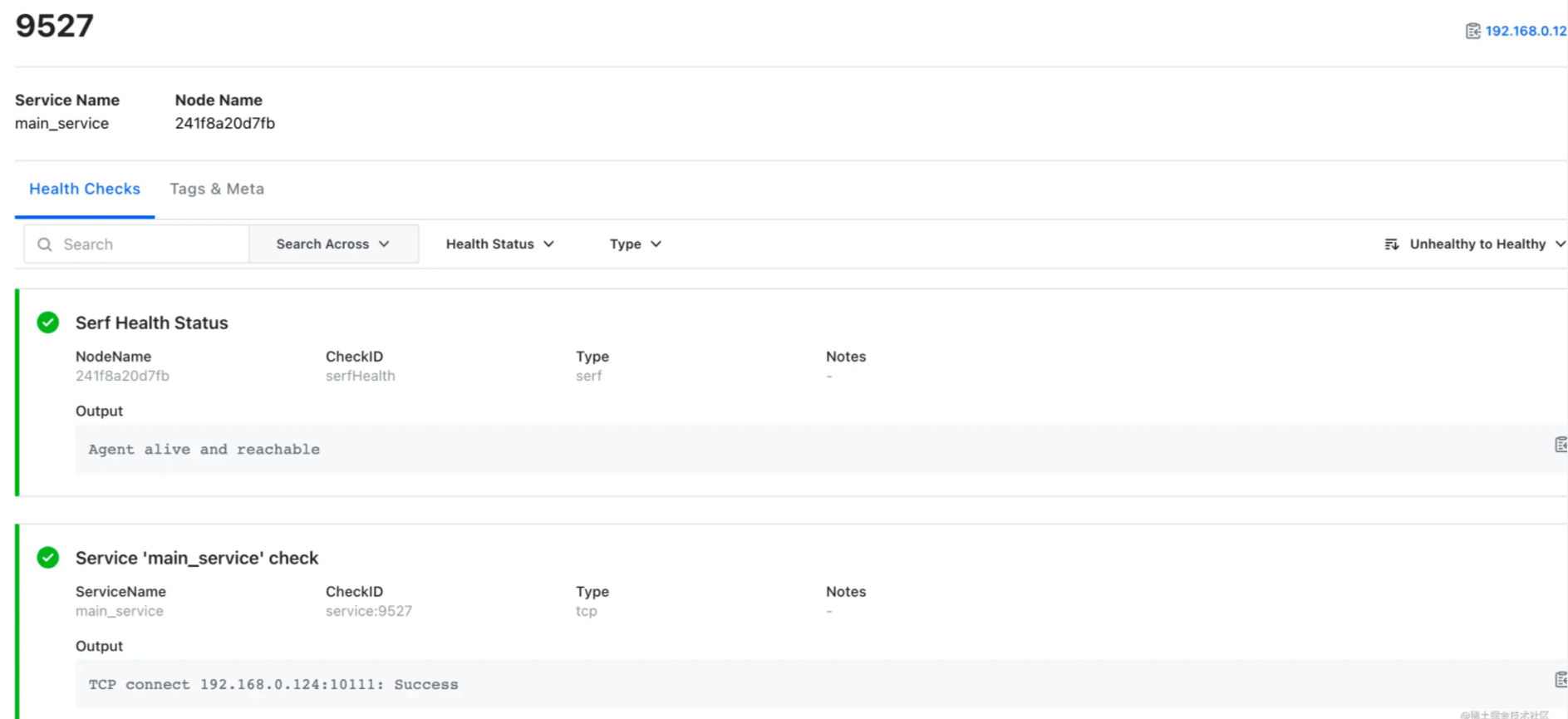Copy the 'Agent alive and reachable' output
The width and height of the screenshot is (1568, 719).
click(1560, 446)
